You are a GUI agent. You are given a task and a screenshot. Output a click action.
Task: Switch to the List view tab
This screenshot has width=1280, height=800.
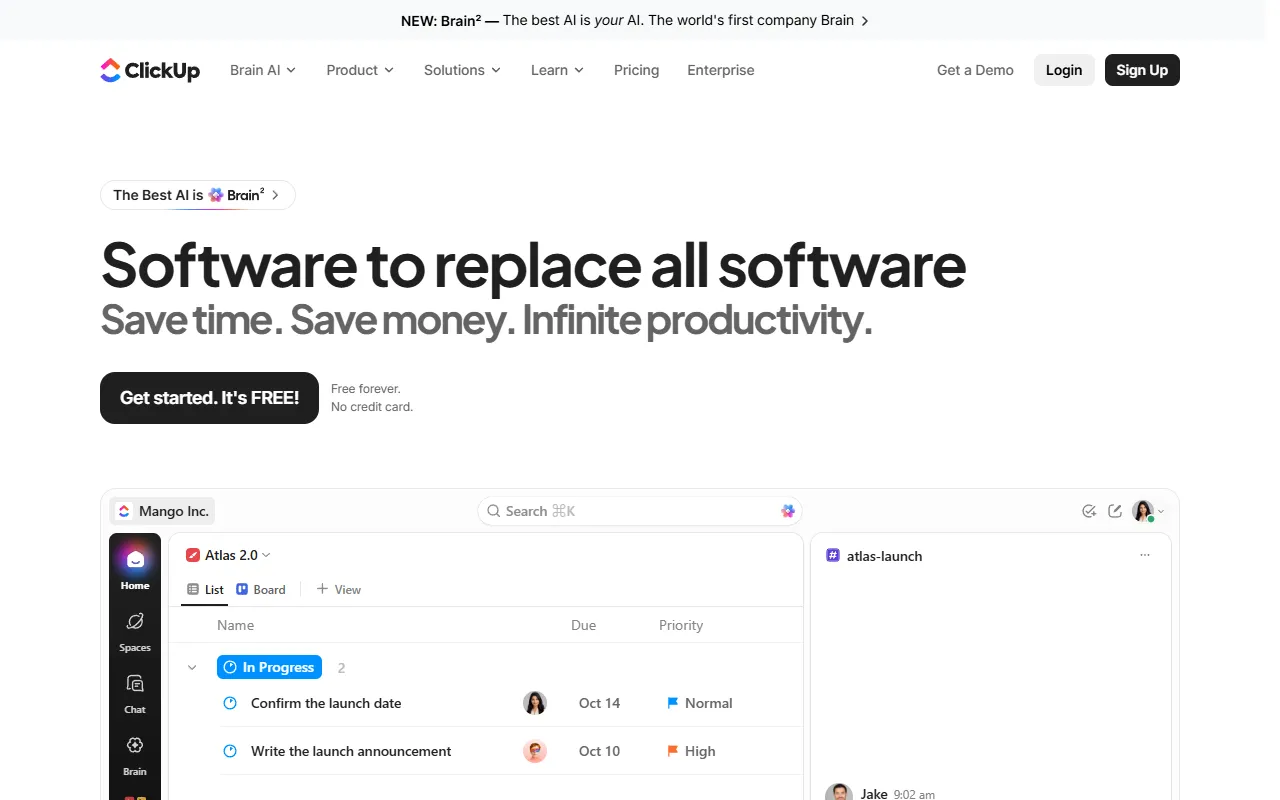pos(206,590)
